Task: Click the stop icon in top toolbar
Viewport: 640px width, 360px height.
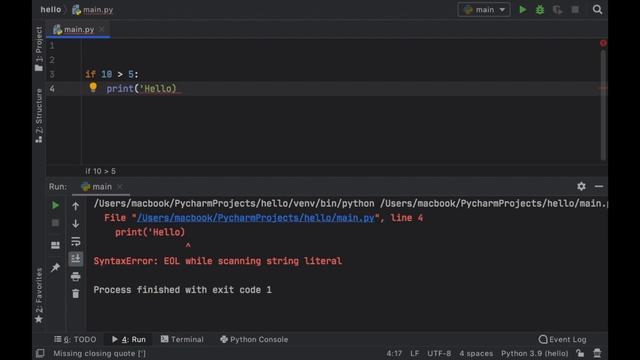Action: (x=575, y=9)
